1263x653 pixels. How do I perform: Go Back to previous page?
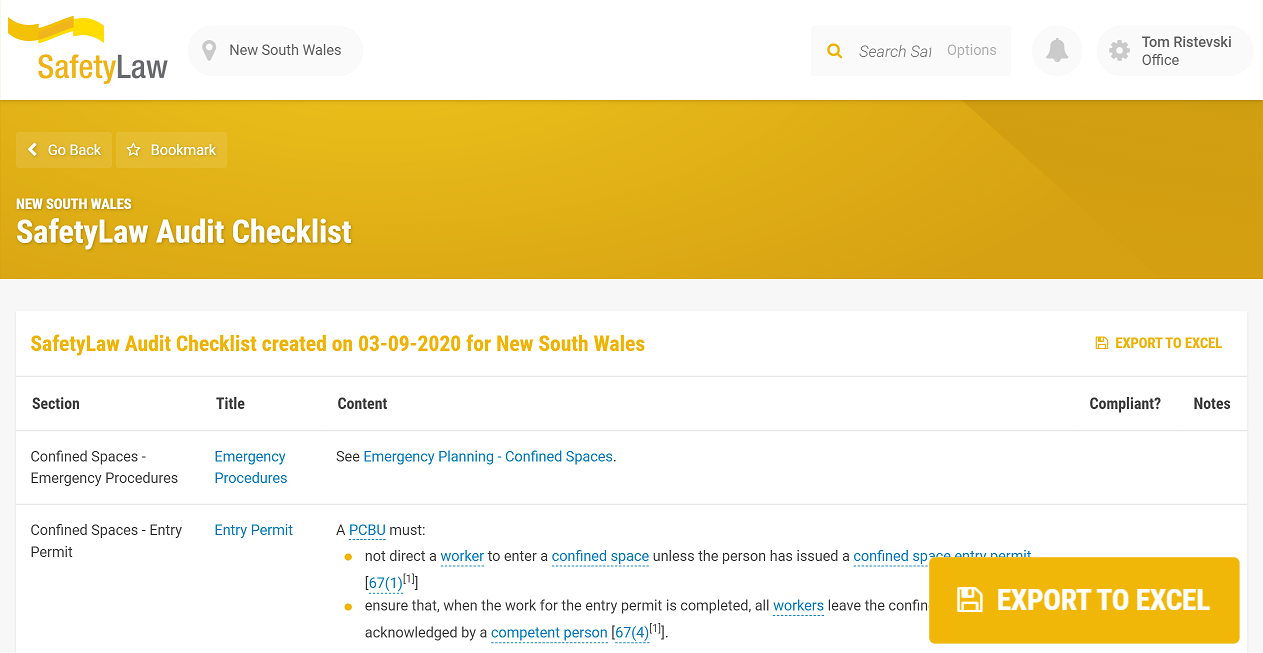(65, 150)
